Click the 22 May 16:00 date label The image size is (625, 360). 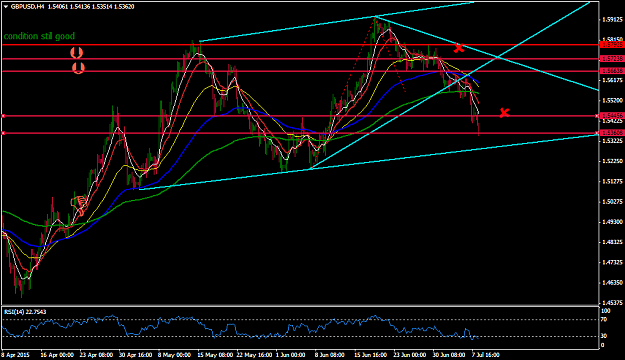pyautogui.click(x=254, y=354)
